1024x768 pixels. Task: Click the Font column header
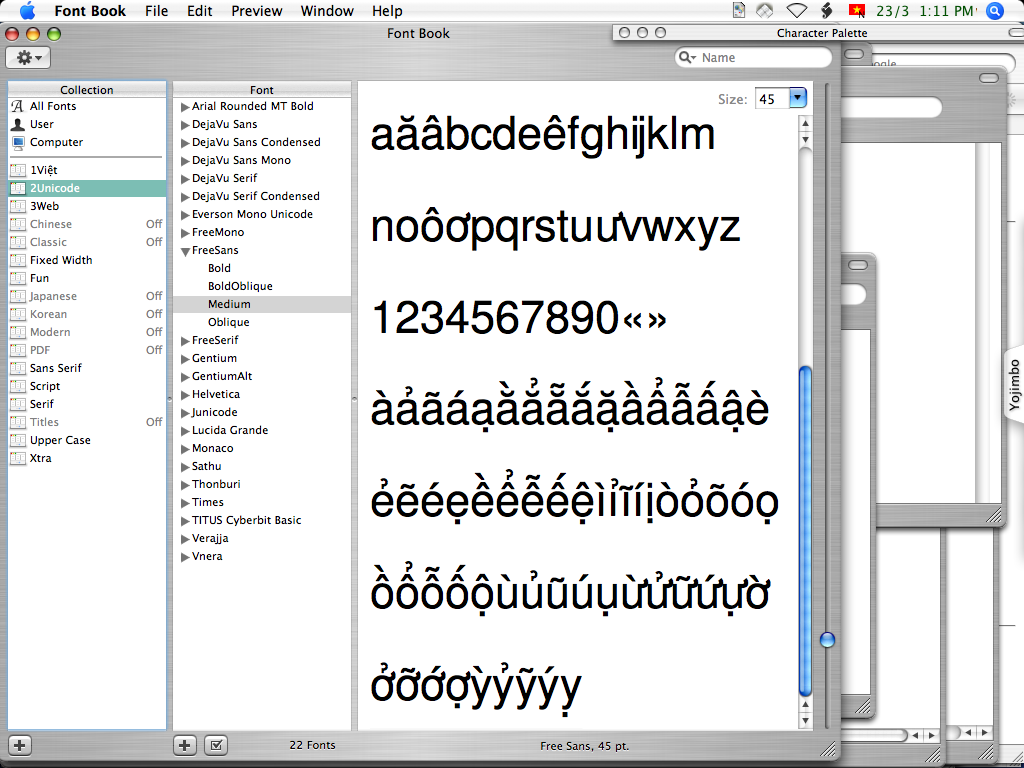[262, 90]
